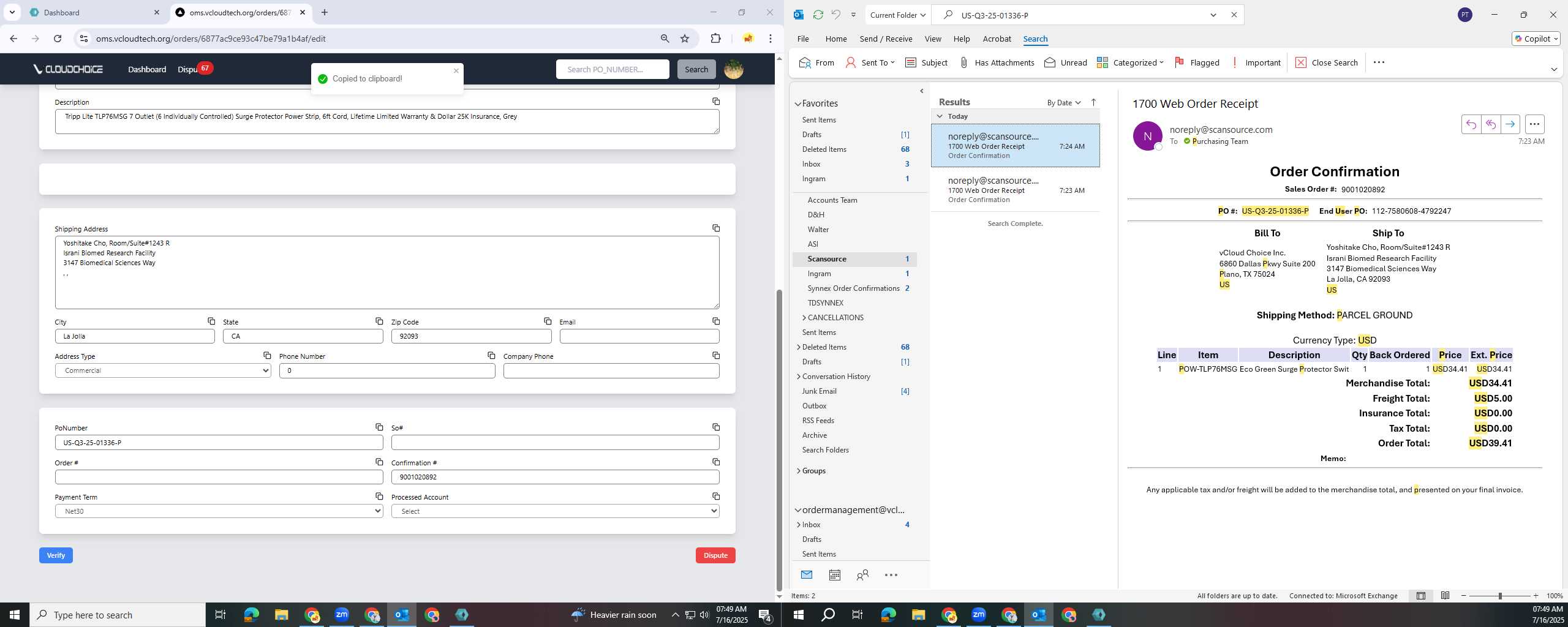
Task: Expand the CANCELLATIONS folder
Action: tap(804, 318)
